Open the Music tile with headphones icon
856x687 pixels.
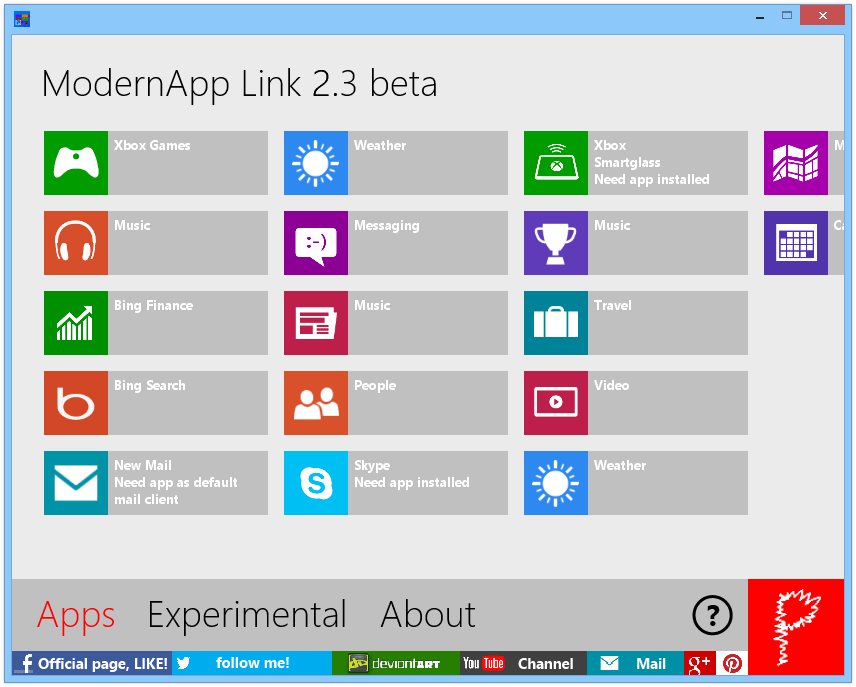[156, 243]
